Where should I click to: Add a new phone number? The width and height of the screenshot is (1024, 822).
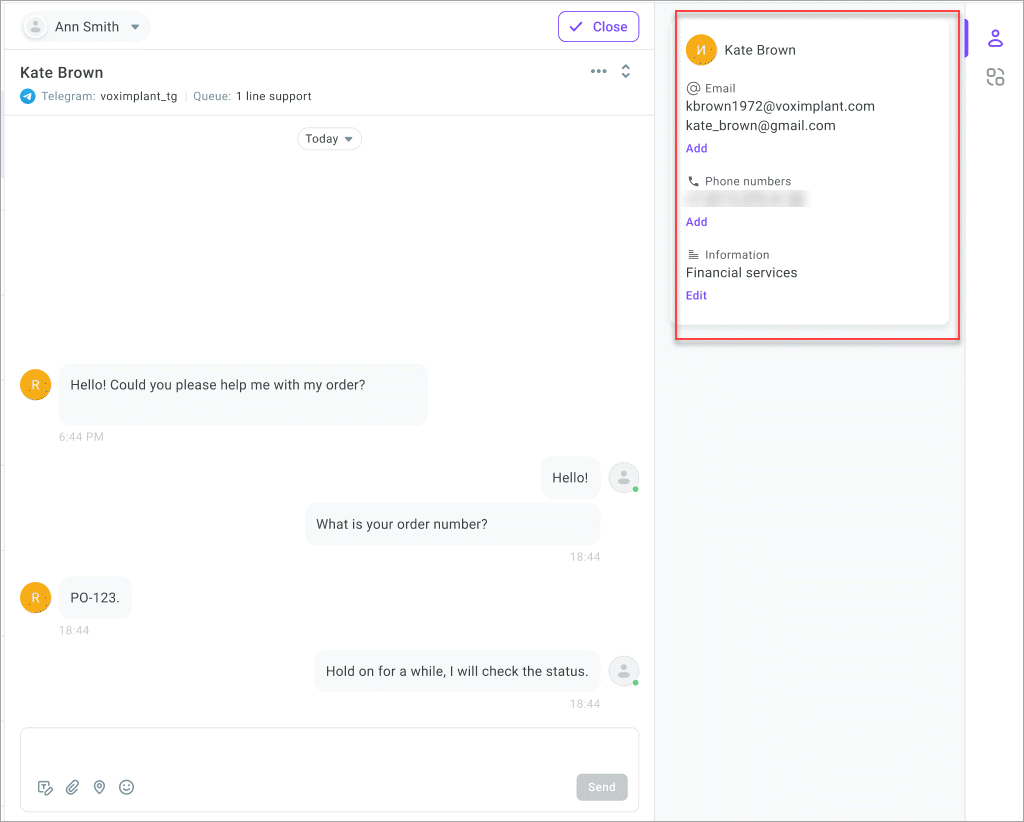(696, 222)
